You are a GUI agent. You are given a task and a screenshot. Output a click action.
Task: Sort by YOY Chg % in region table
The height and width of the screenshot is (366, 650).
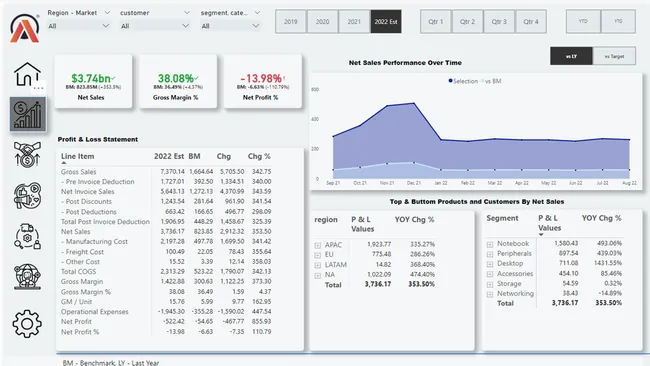pos(414,220)
